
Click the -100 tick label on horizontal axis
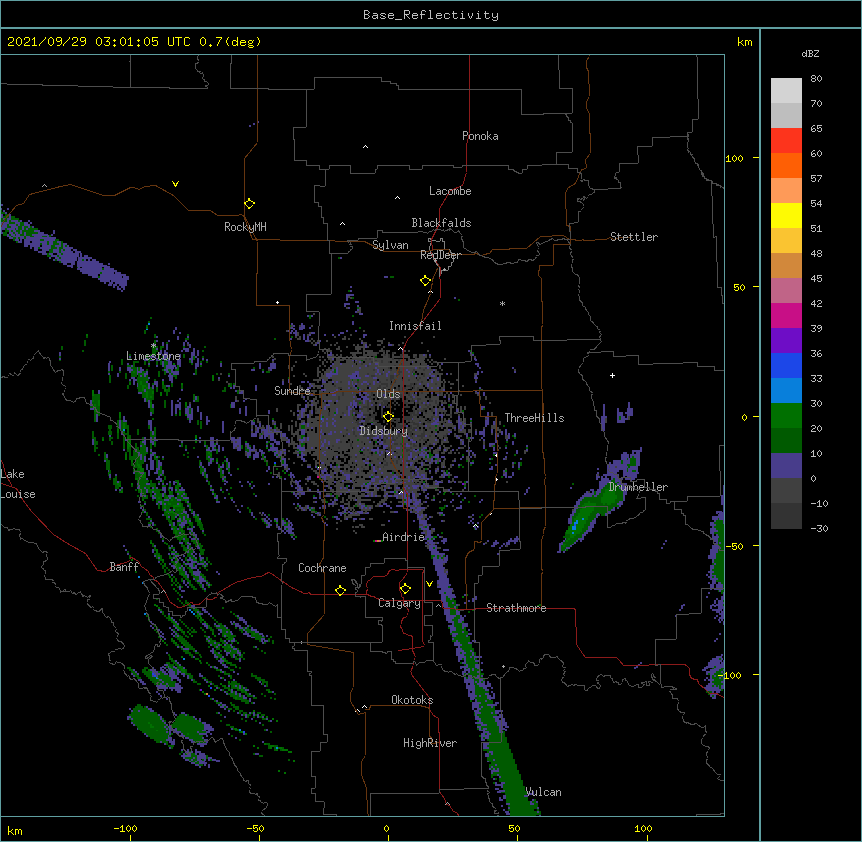125,828
